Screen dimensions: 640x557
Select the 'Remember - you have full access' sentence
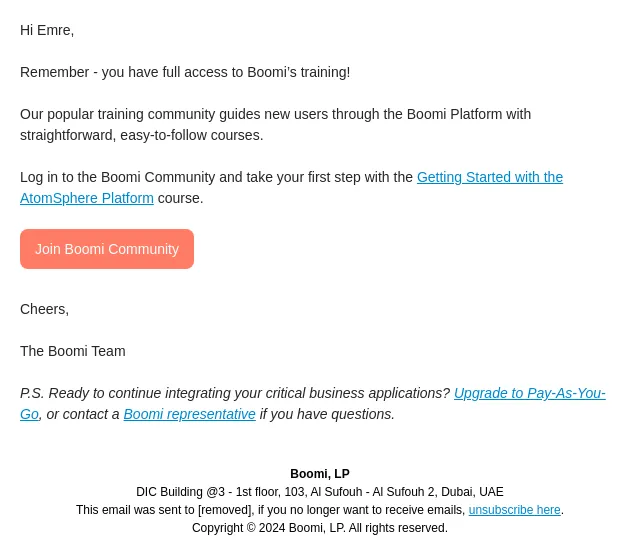(185, 72)
